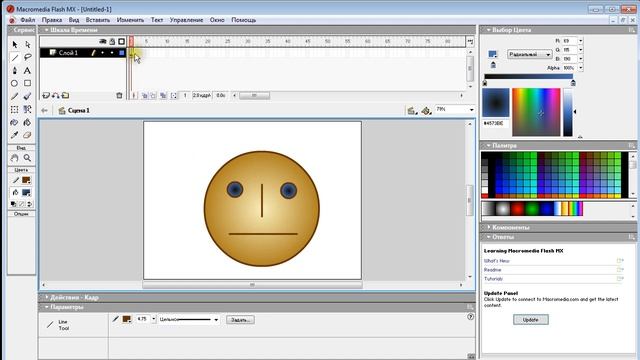
Task: Toggle lock all layers padlock icon
Action: pyautogui.click(x=112, y=42)
